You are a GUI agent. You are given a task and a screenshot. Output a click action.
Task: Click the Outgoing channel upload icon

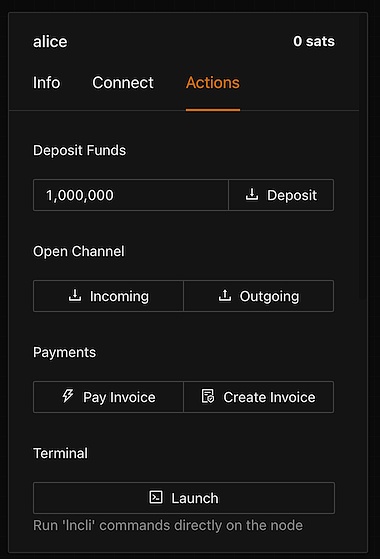[x=225, y=295]
